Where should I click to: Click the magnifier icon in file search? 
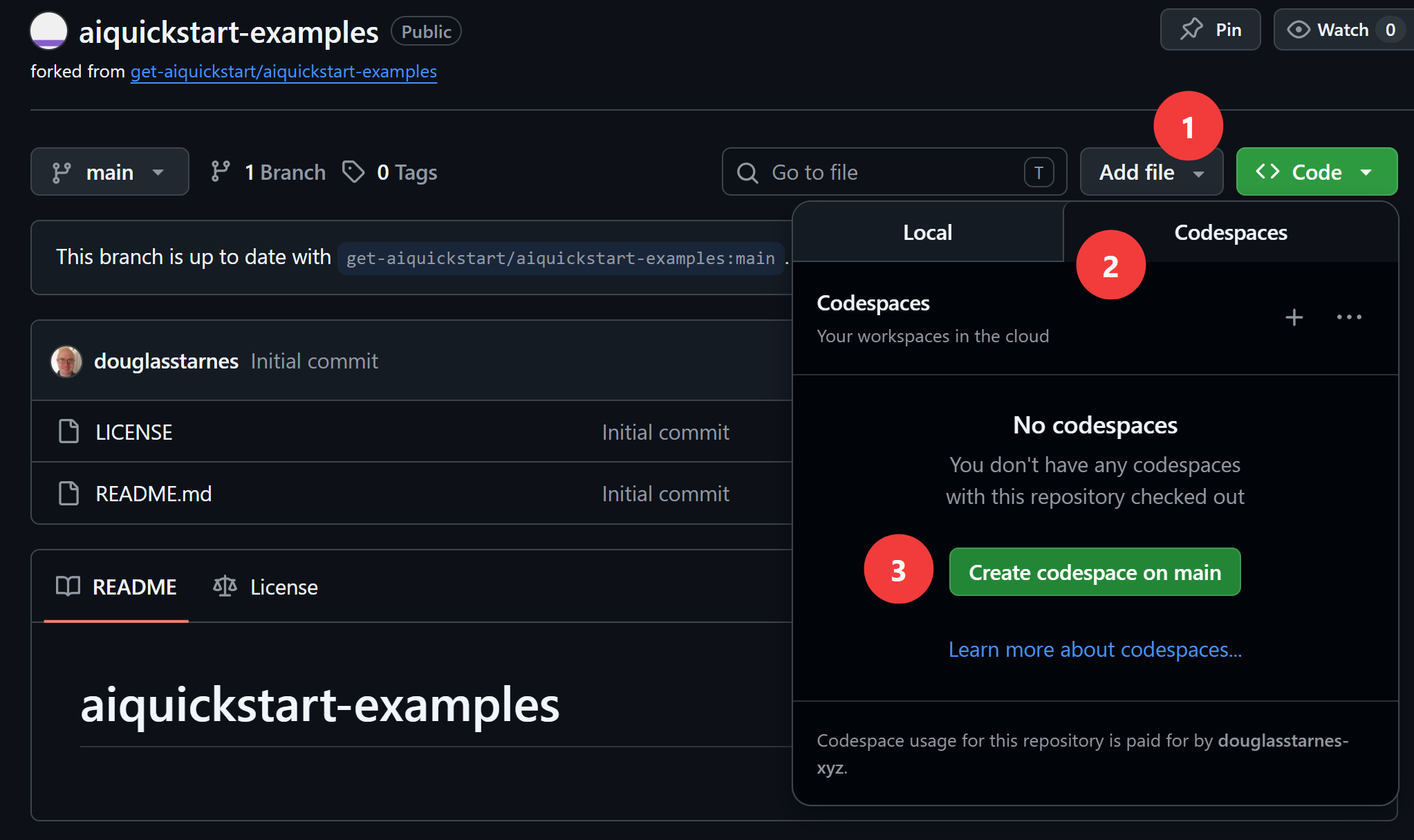coord(747,172)
